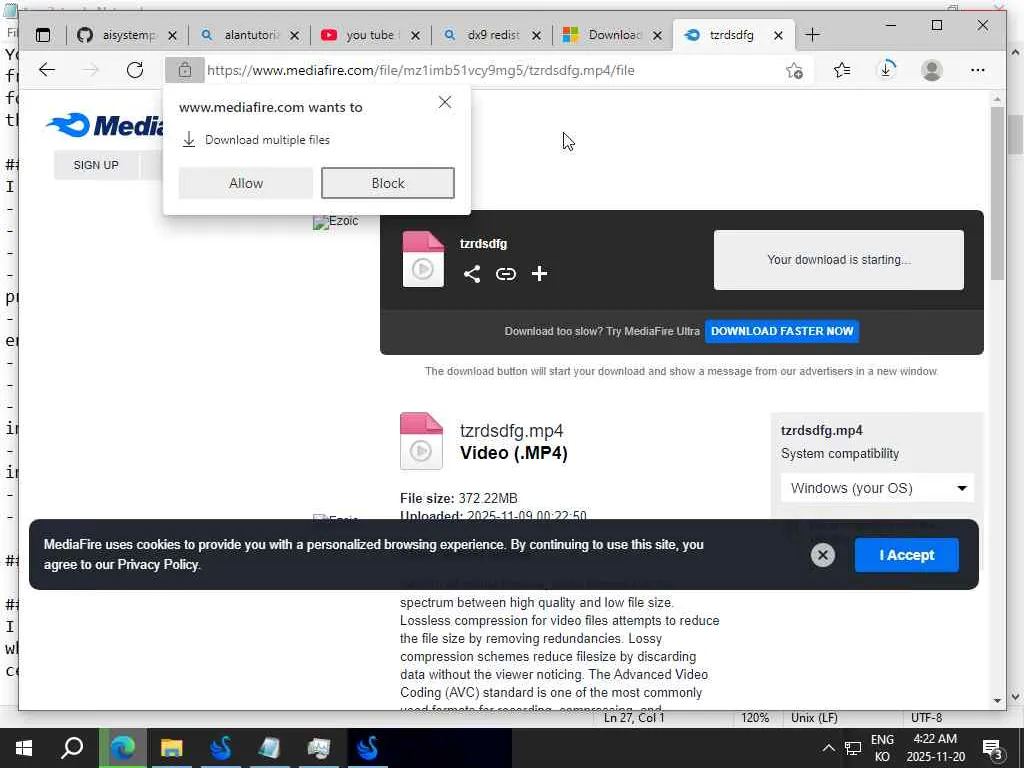Click the taskbar clock 4:22 AM
This screenshot has width=1024, height=768.
point(935,739)
